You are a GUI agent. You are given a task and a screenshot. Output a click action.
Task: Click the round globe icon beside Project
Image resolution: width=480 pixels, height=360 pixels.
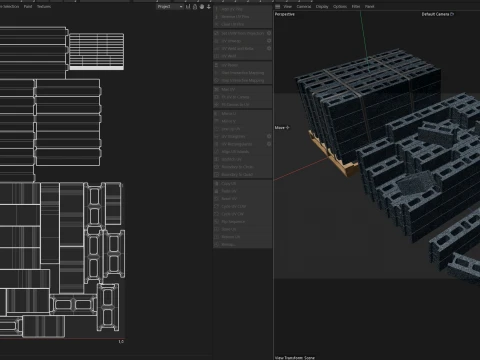tap(202, 7)
